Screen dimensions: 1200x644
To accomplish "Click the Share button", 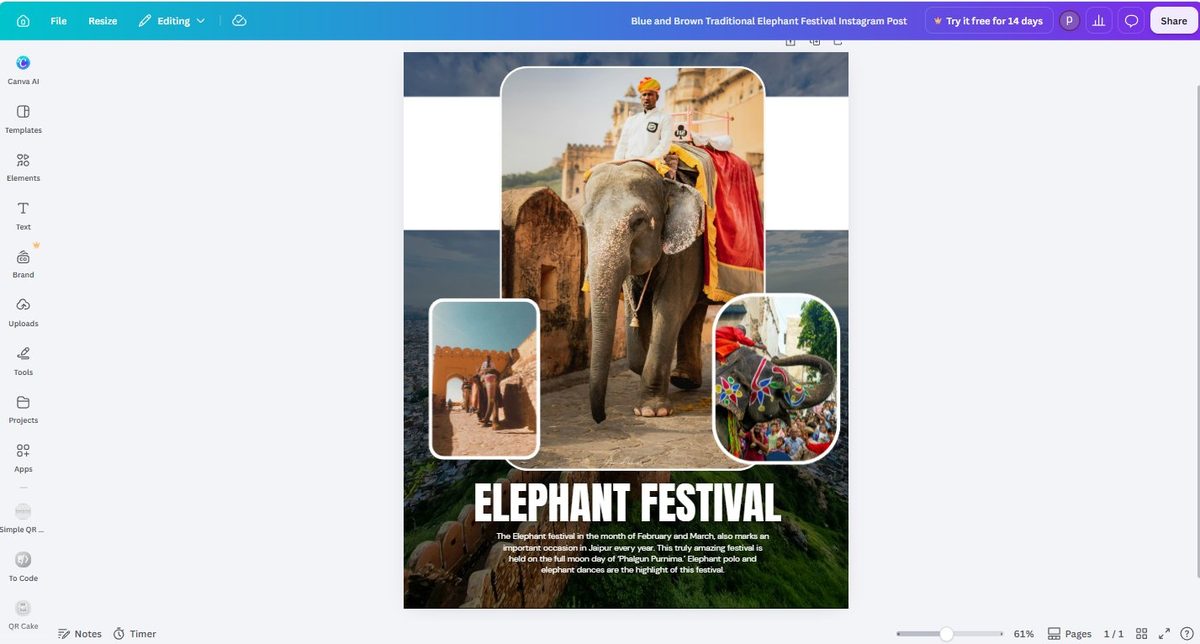I will tap(1174, 21).
